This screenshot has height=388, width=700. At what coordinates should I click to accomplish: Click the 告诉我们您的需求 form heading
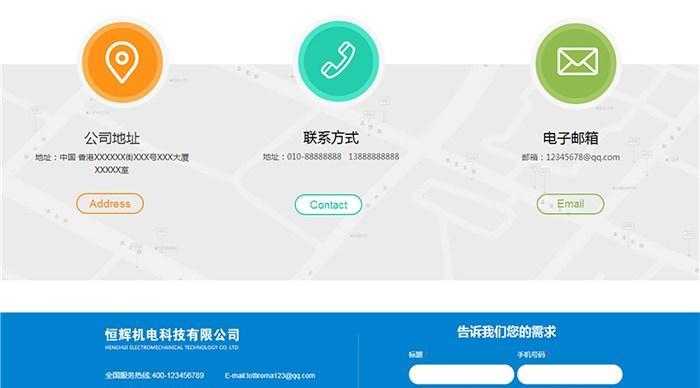point(506,332)
